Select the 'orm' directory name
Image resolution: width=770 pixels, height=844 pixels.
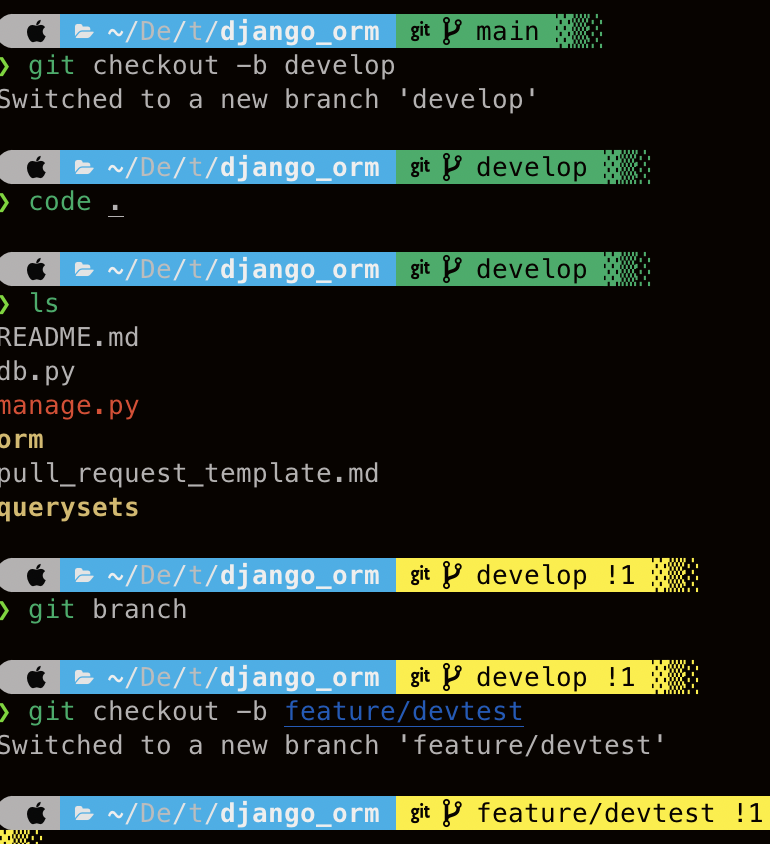pos(22,440)
